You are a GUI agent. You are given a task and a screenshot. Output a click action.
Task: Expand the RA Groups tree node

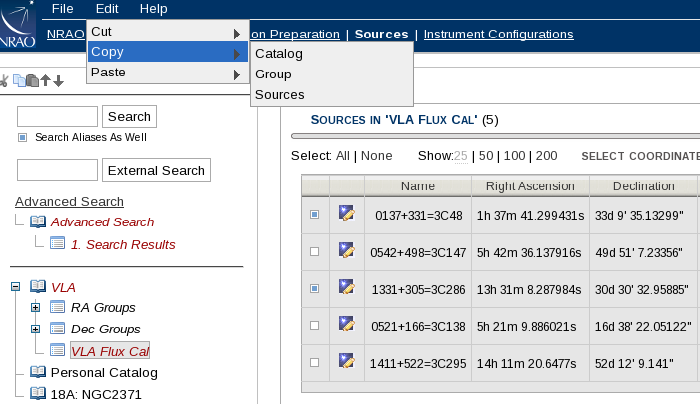[x=36, y=307]
